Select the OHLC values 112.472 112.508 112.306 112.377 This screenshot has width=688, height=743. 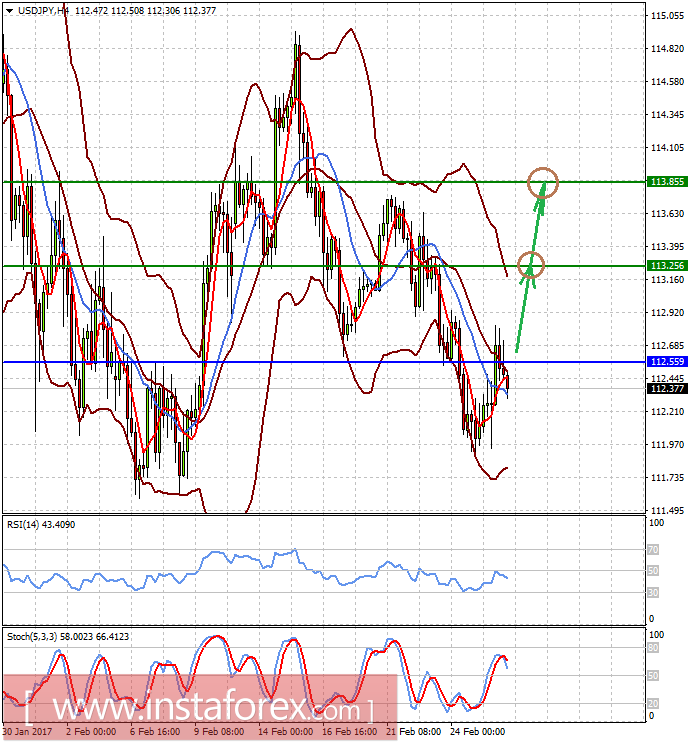coord(145,10)
